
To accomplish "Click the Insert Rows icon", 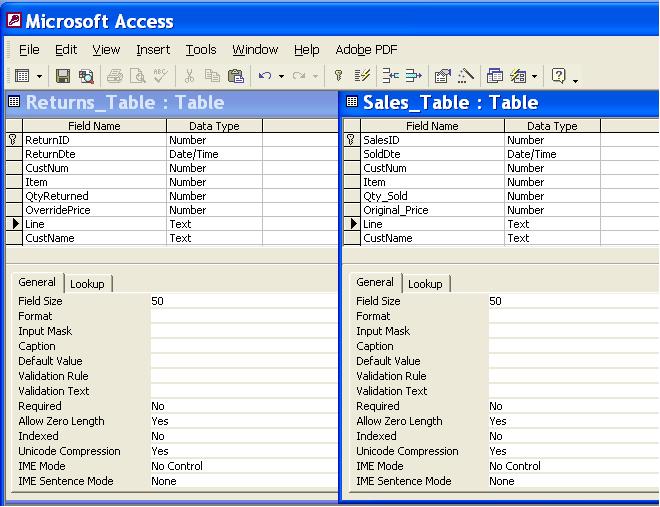I will [391, 76].
